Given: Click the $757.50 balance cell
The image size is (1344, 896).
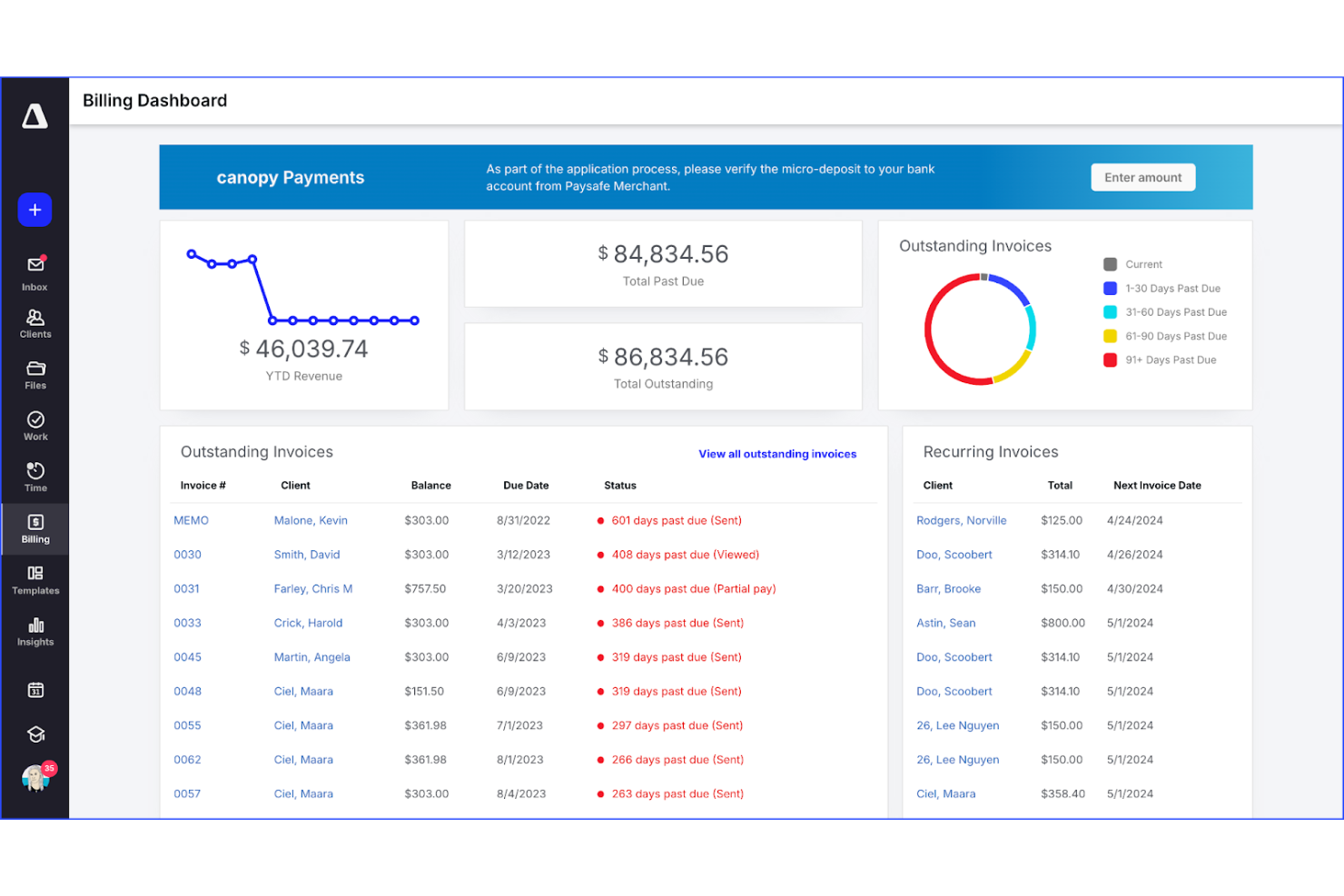Looking at the screenshot, I should pyautogui.click(x=425, y=589).
